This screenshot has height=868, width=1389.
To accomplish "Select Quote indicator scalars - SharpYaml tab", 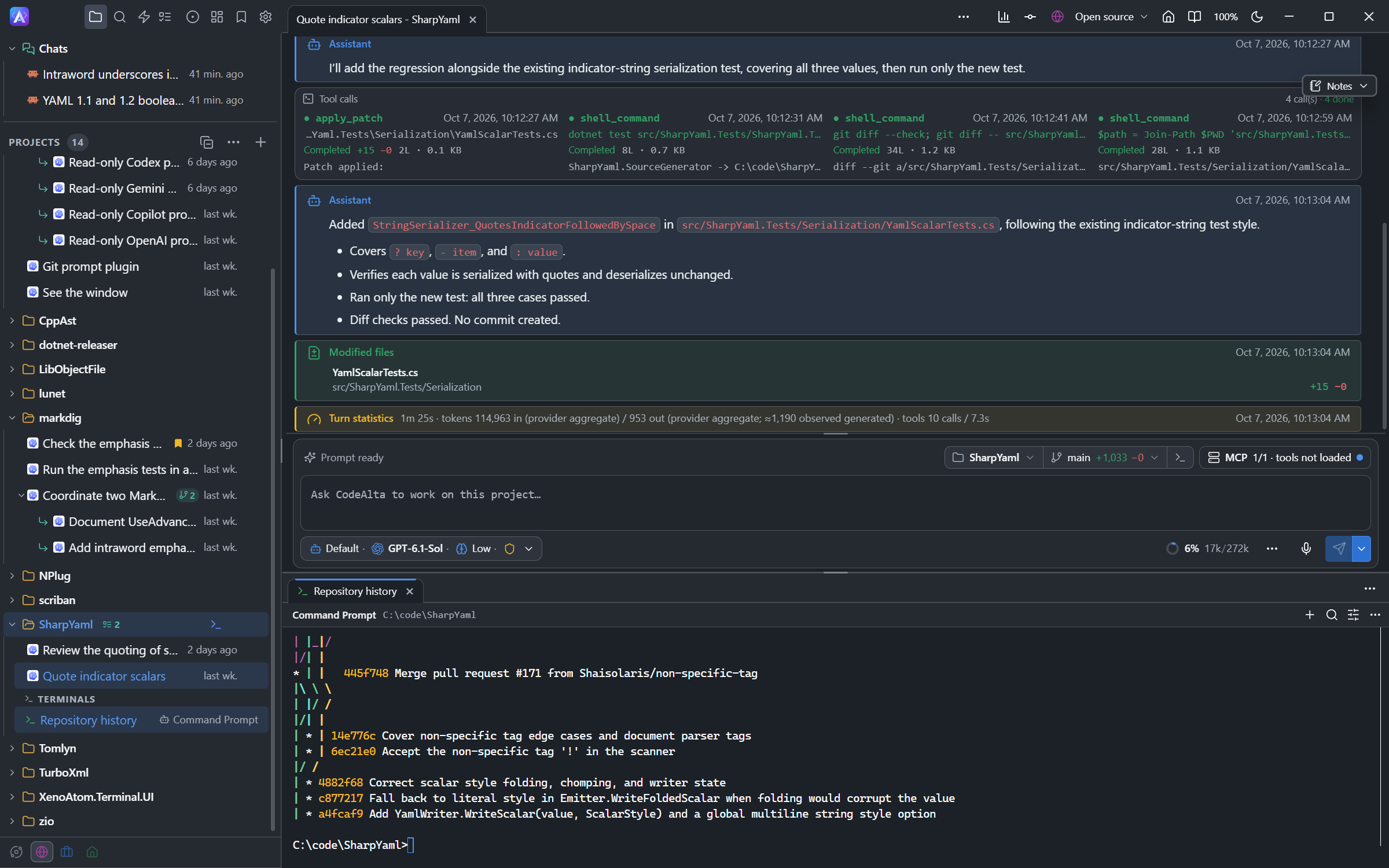I will pos(378,19).
